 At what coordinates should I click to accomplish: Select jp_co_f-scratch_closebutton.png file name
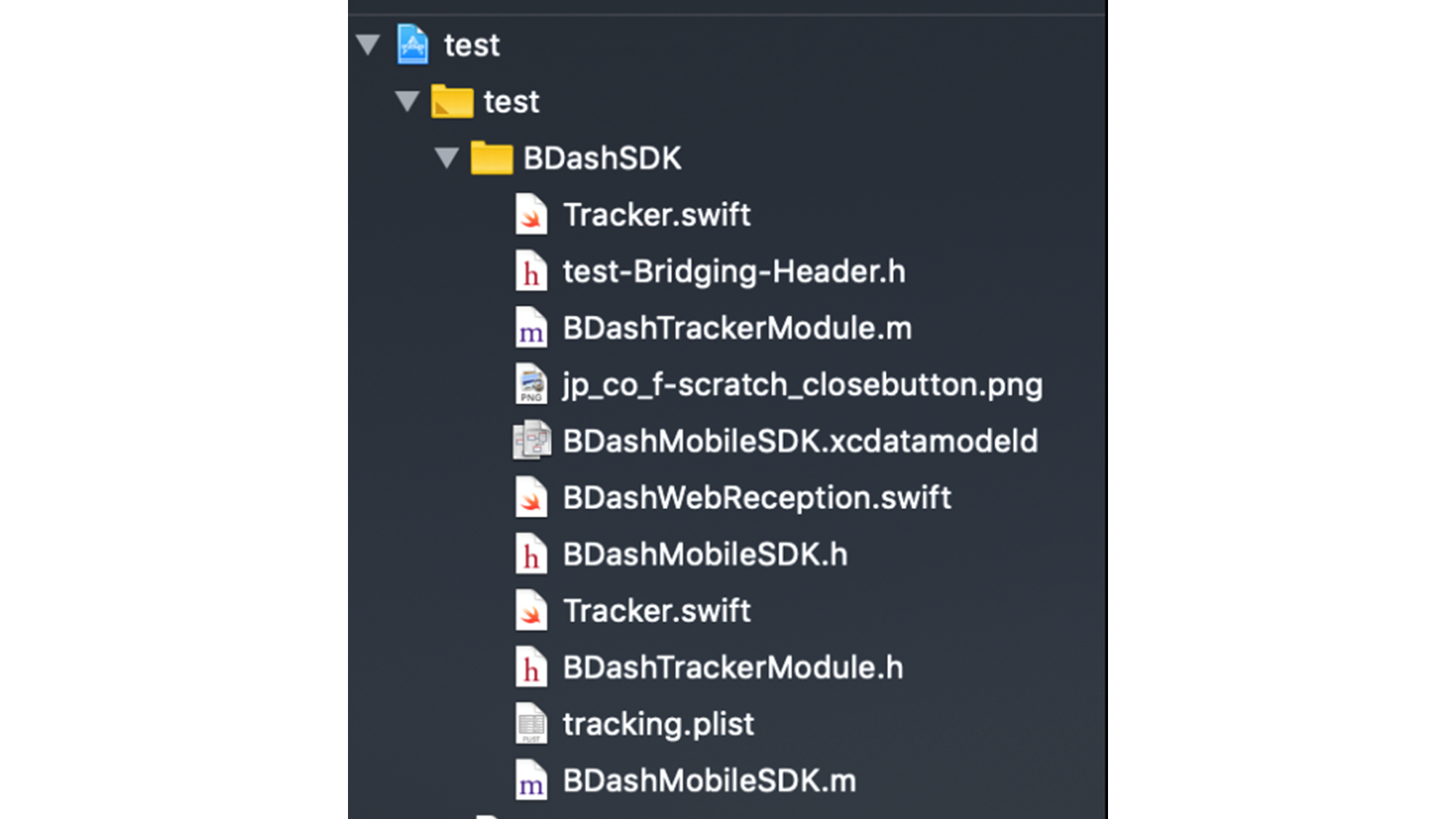pyautogui.click(x=802, y=385)
